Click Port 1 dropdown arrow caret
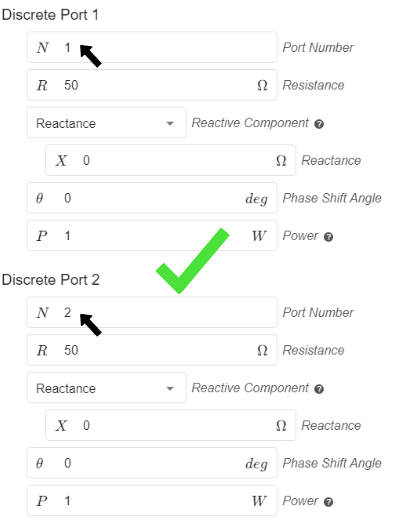398x531 pixels. [170, 124]
